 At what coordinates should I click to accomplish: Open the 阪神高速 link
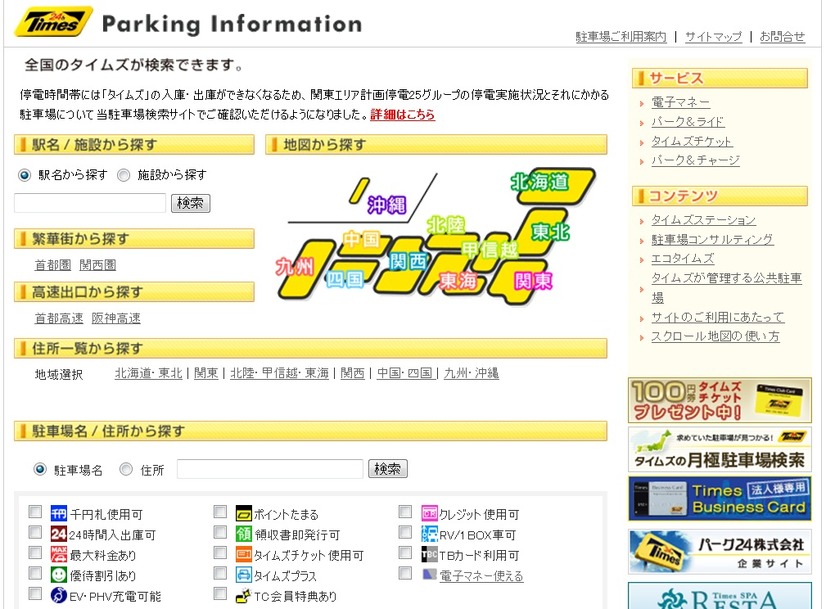click(116, 318)
